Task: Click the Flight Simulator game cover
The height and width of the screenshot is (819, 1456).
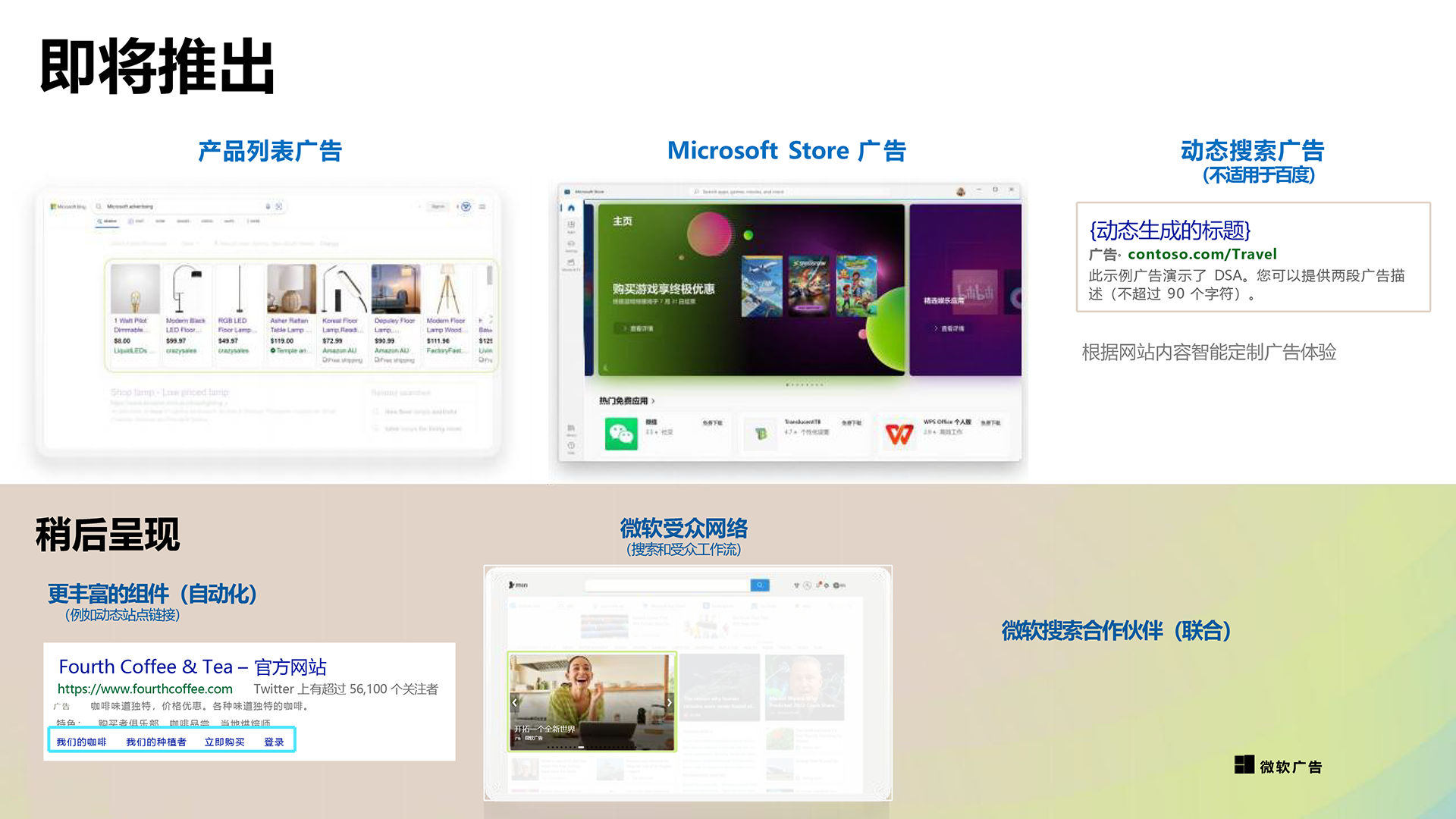Action: (761, 286)
